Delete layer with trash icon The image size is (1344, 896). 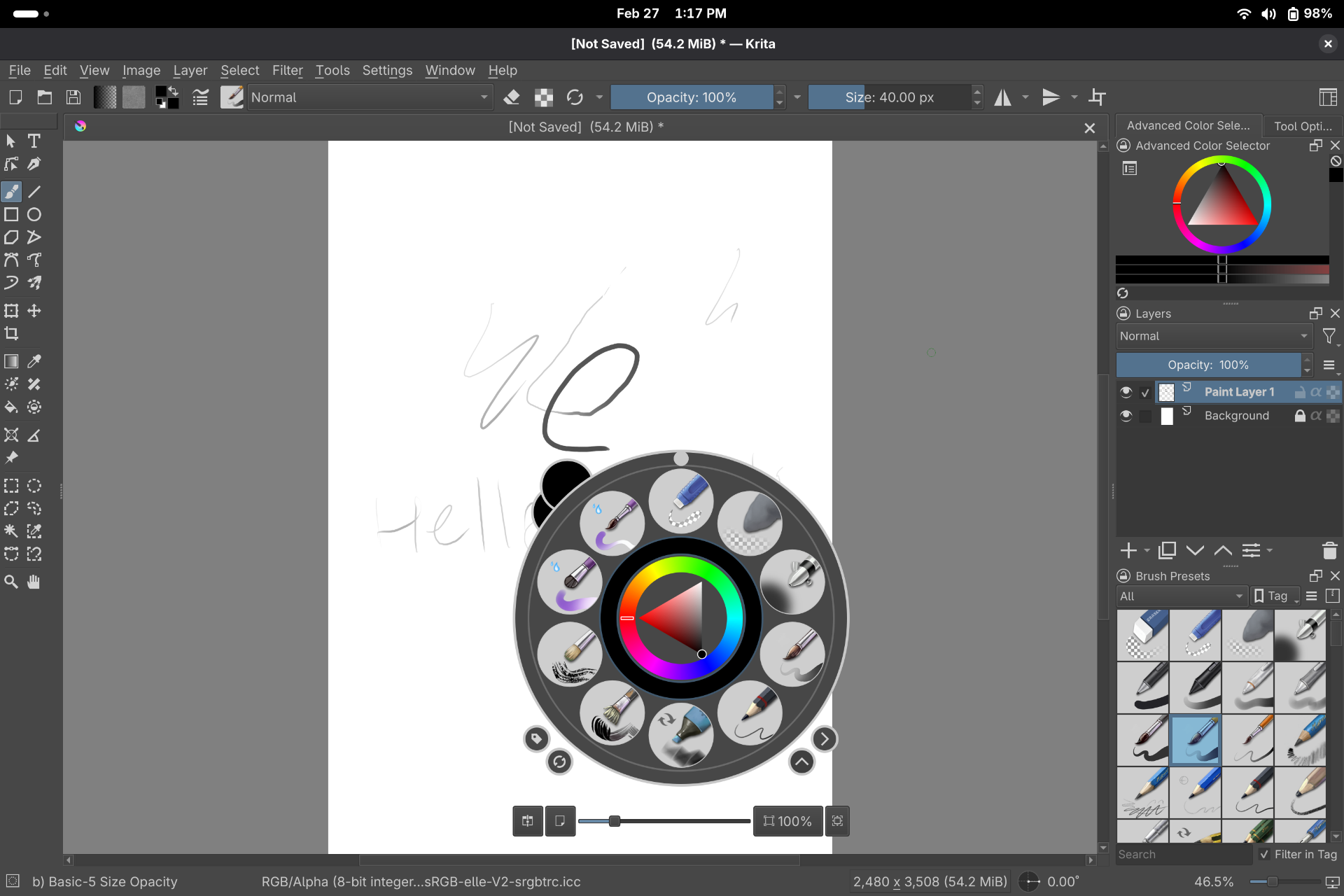click(x=1329, y=551)
